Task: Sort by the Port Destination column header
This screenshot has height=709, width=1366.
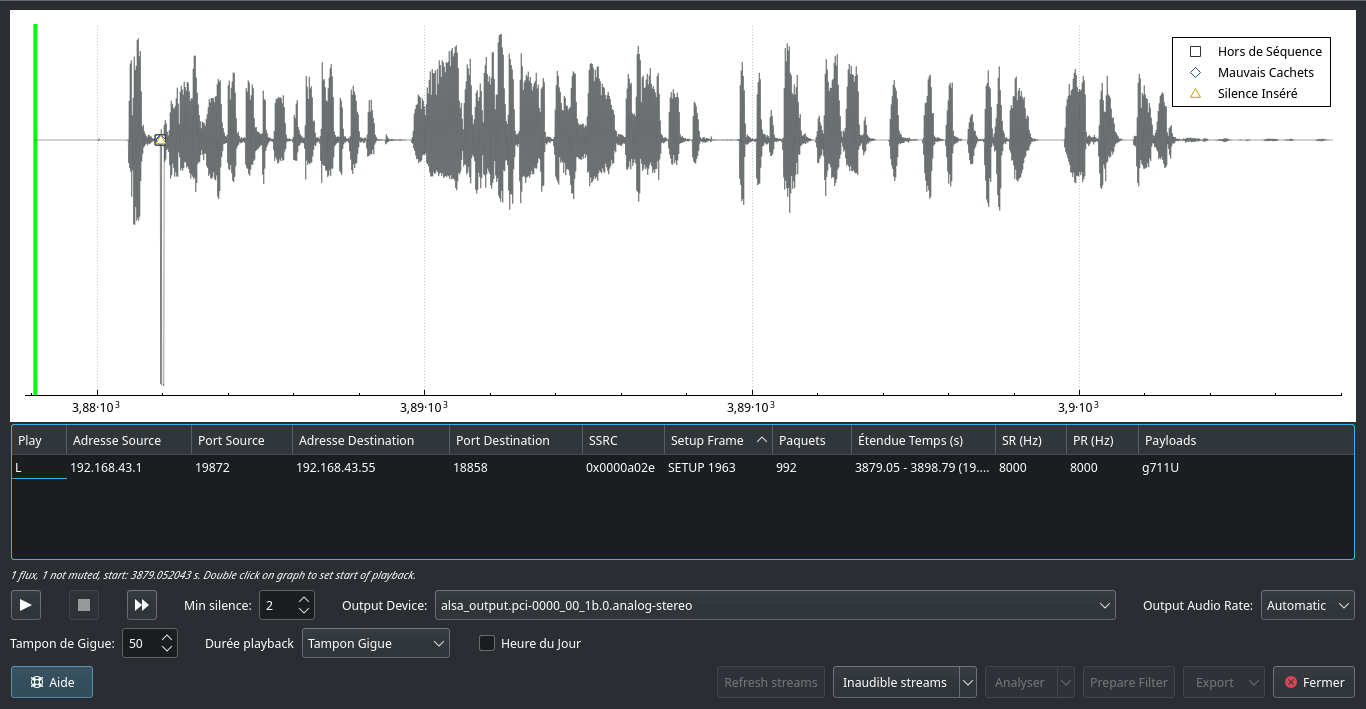Action: pyautogui.click(x=516, y=440)
